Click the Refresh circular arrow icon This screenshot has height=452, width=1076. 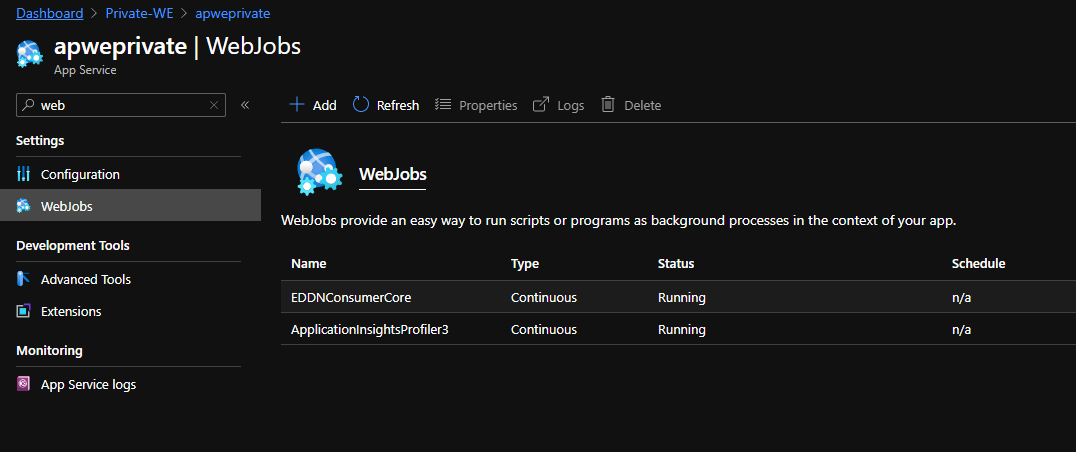coord(361,105)
